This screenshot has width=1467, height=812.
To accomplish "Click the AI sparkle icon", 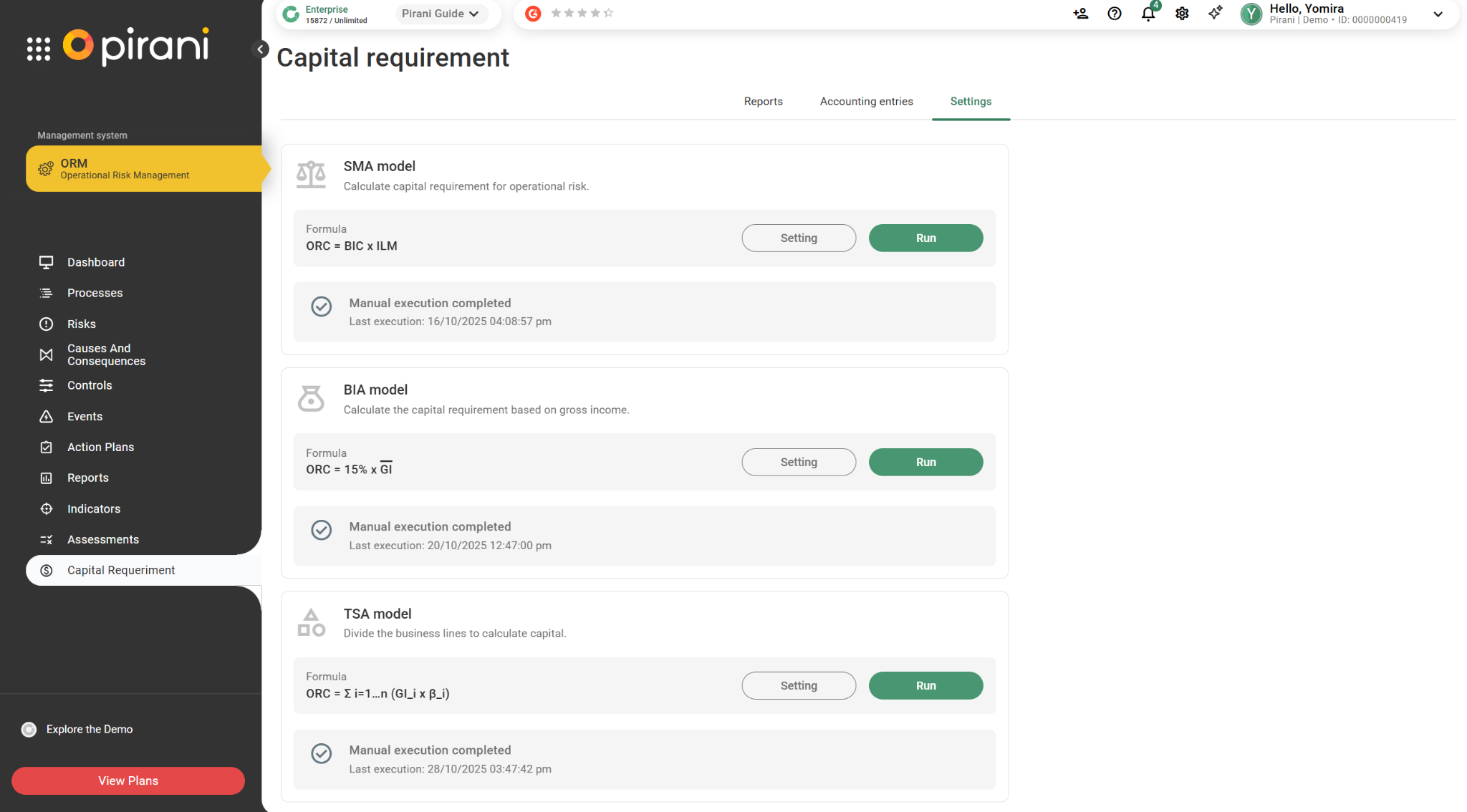I will click(x=1216, y=14).
